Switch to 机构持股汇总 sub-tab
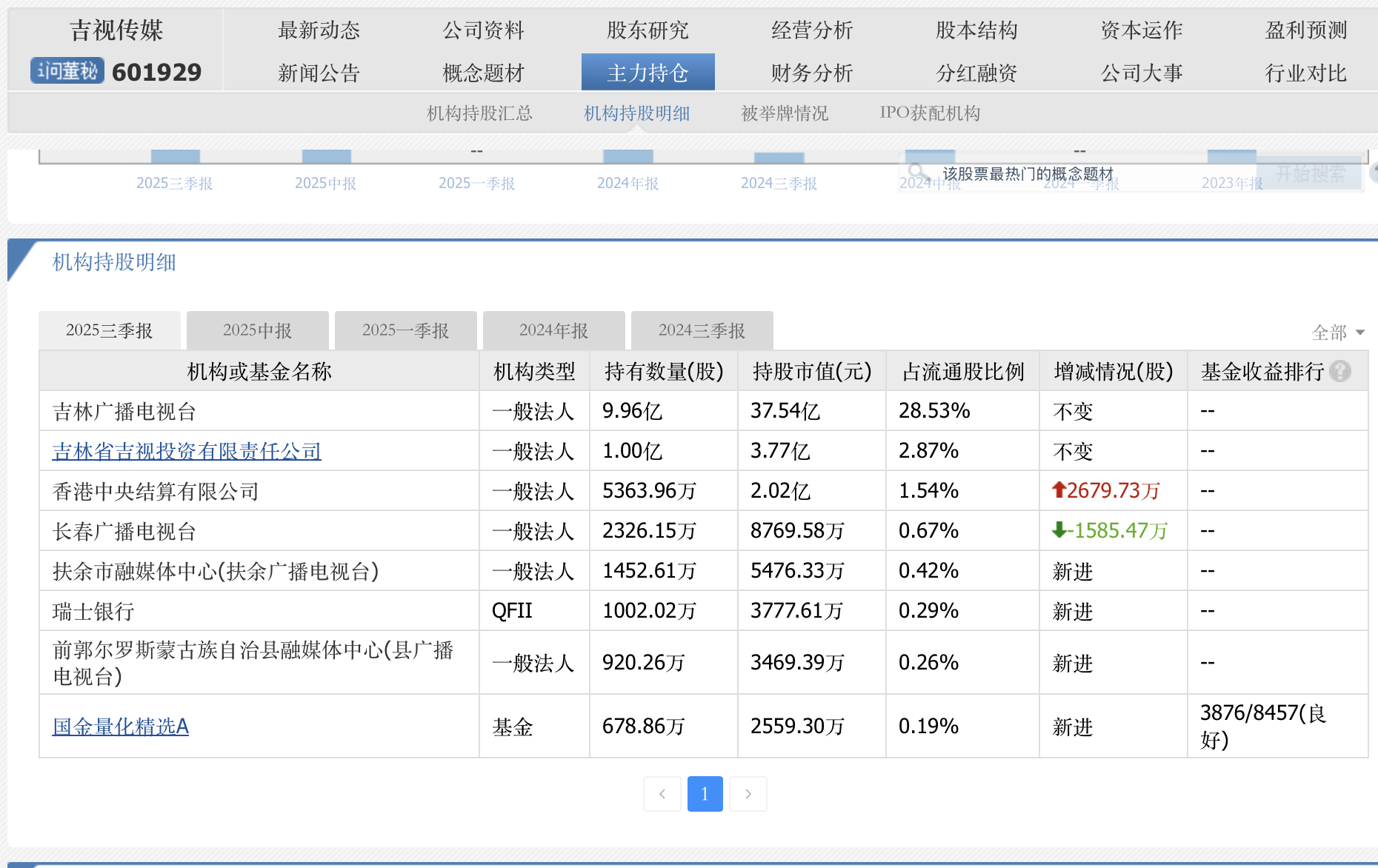1378x868 pixels. [480, 113]
